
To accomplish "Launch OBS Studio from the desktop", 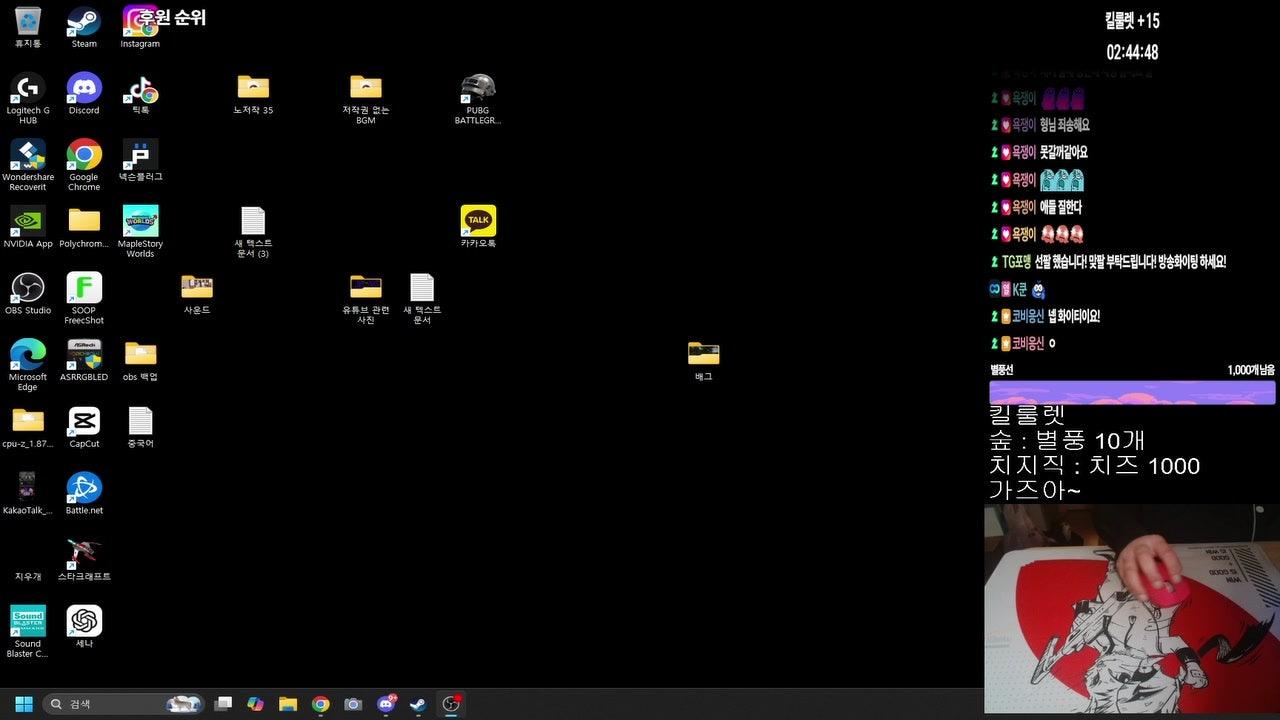I will pos(28,294).
